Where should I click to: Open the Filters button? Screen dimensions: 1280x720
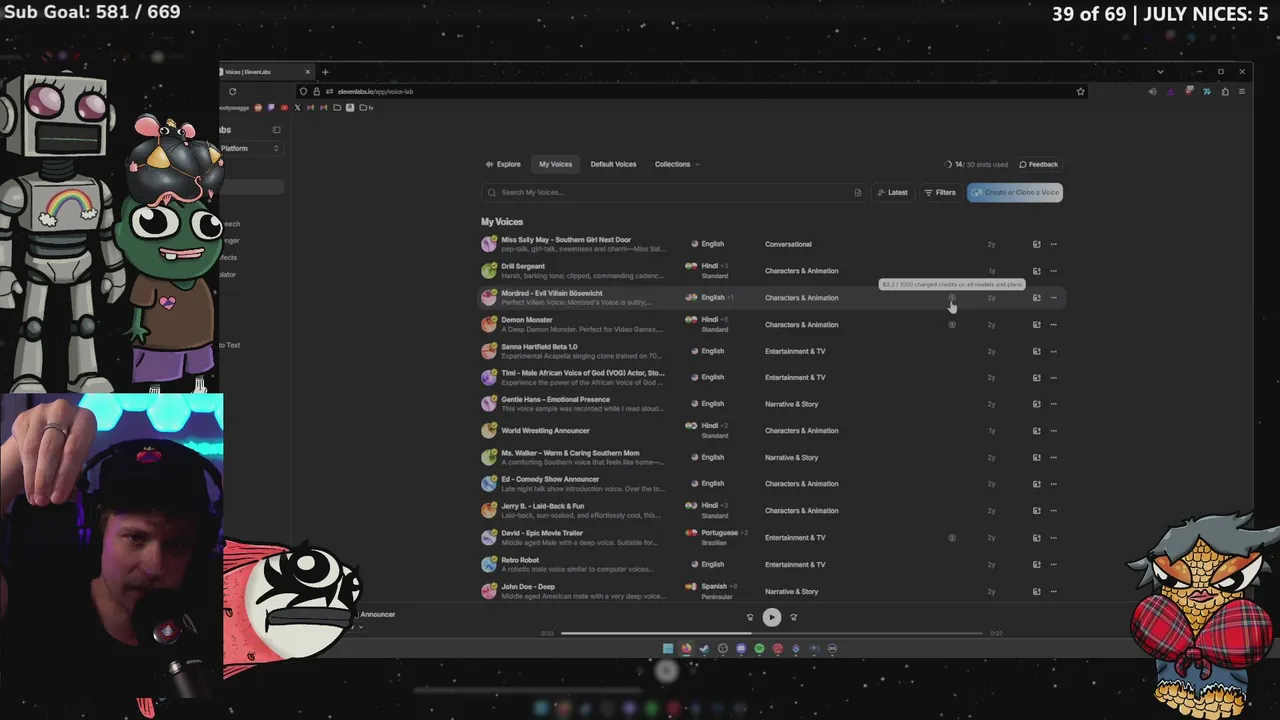coord(940,192)
